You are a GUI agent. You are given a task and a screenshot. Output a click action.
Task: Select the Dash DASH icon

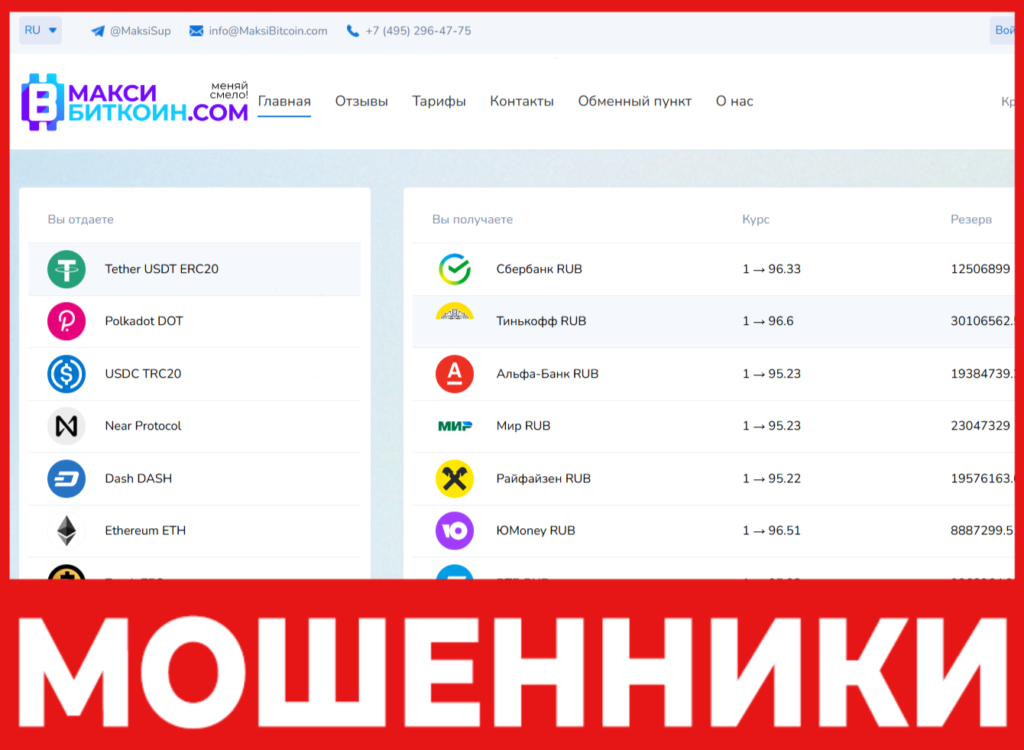65,478
